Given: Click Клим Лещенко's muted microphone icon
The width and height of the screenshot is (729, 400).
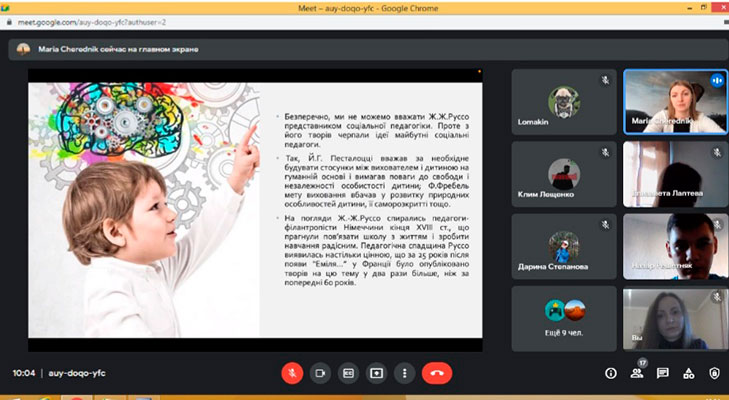Looking at the screenshot, I should point(605,153).
